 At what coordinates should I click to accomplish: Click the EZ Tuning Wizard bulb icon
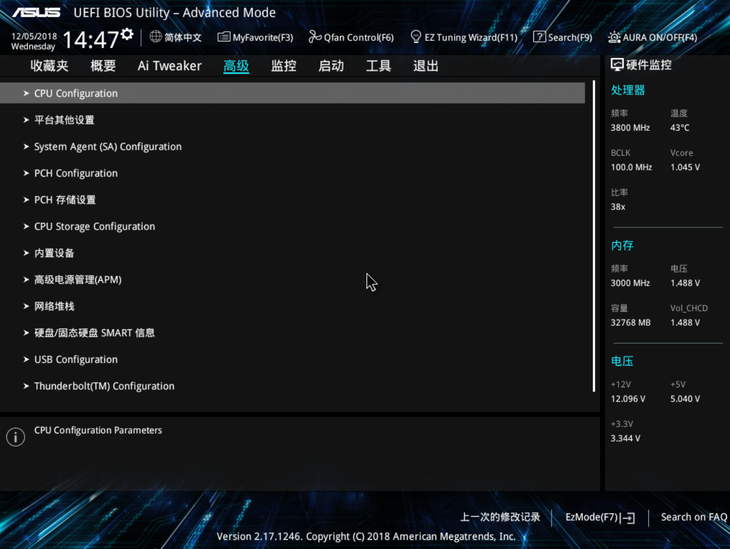(416, 37)
